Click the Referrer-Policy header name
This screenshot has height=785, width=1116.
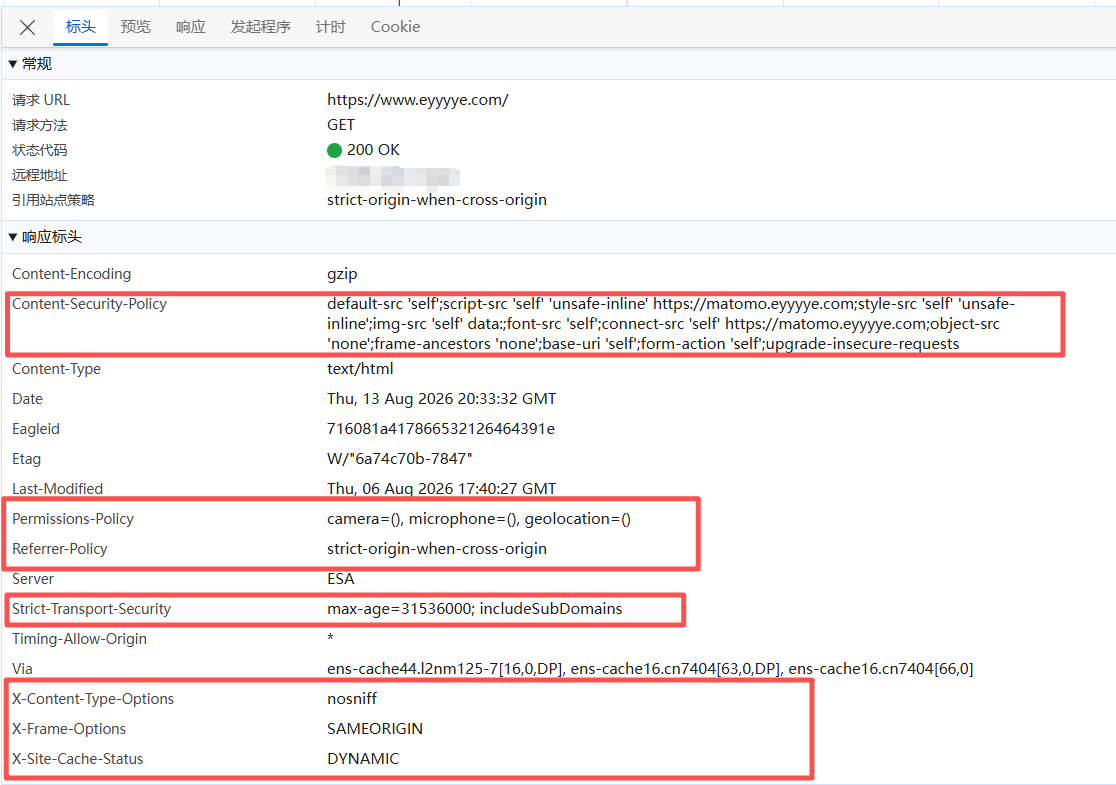point(60,549)
